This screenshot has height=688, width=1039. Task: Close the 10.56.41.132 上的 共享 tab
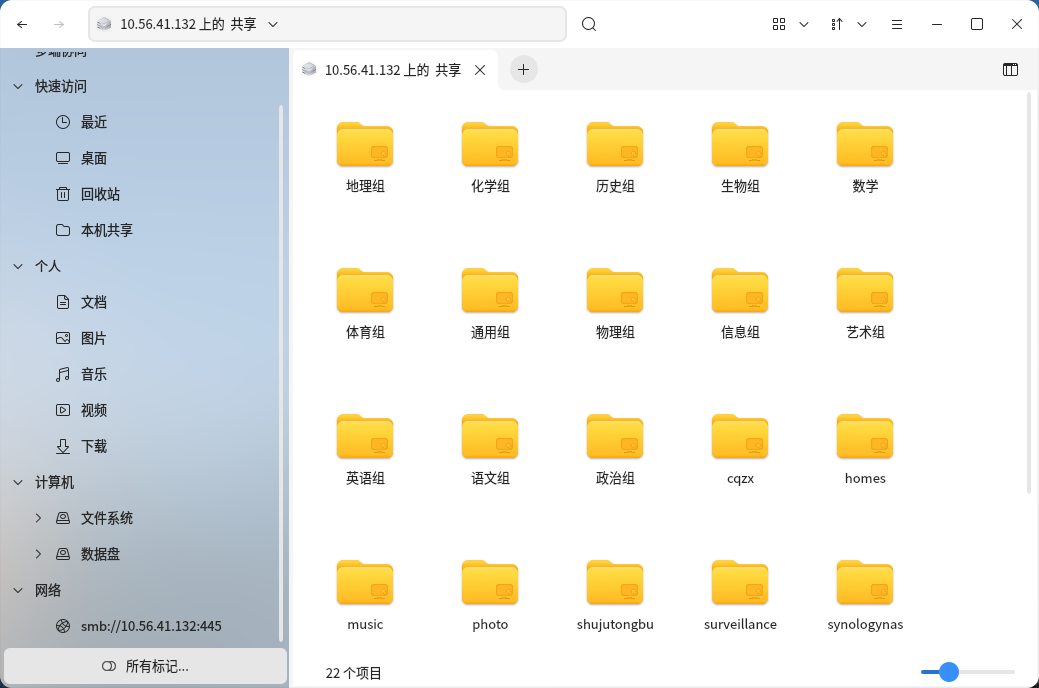coord(480,70)
